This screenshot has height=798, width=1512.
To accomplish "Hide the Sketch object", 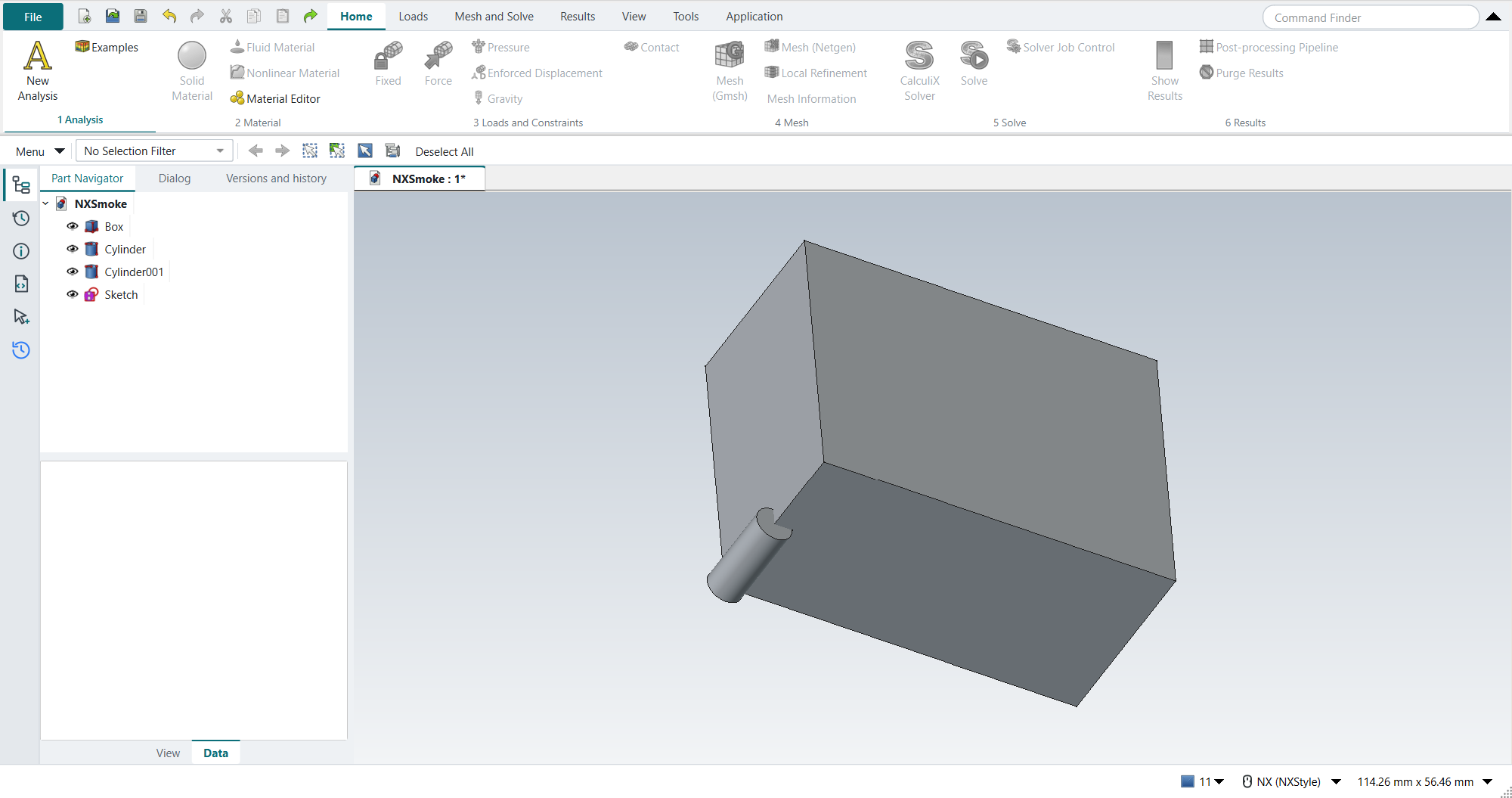I will click(x=73, y=294).
